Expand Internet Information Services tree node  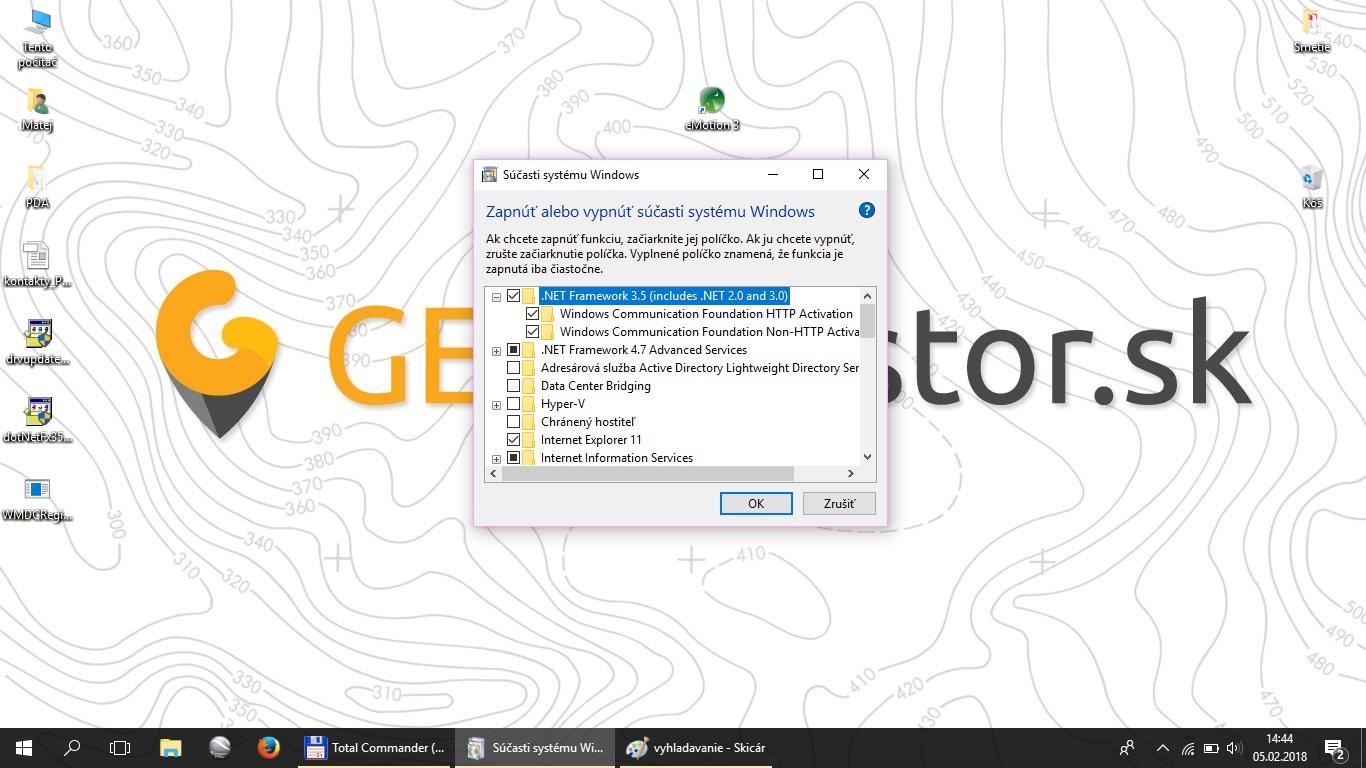[x=496, y=459]
